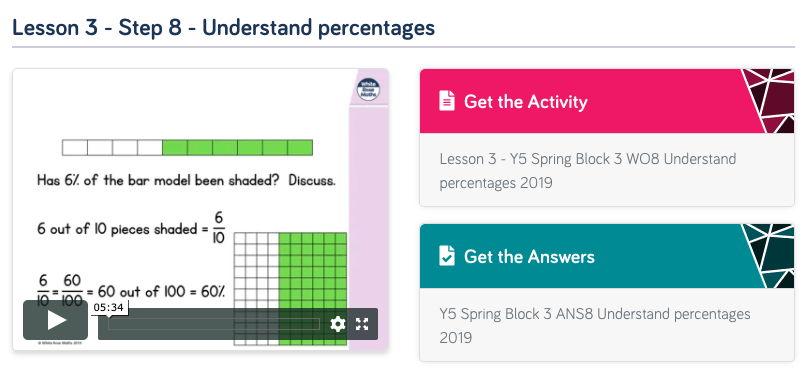Click geometric pattern on Answers banner
812x383 pixels.
point(768,256)
